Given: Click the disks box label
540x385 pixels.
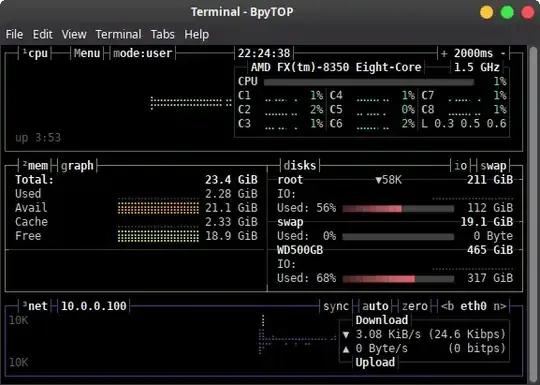Looking at the screenshot, I should (300, 166).
